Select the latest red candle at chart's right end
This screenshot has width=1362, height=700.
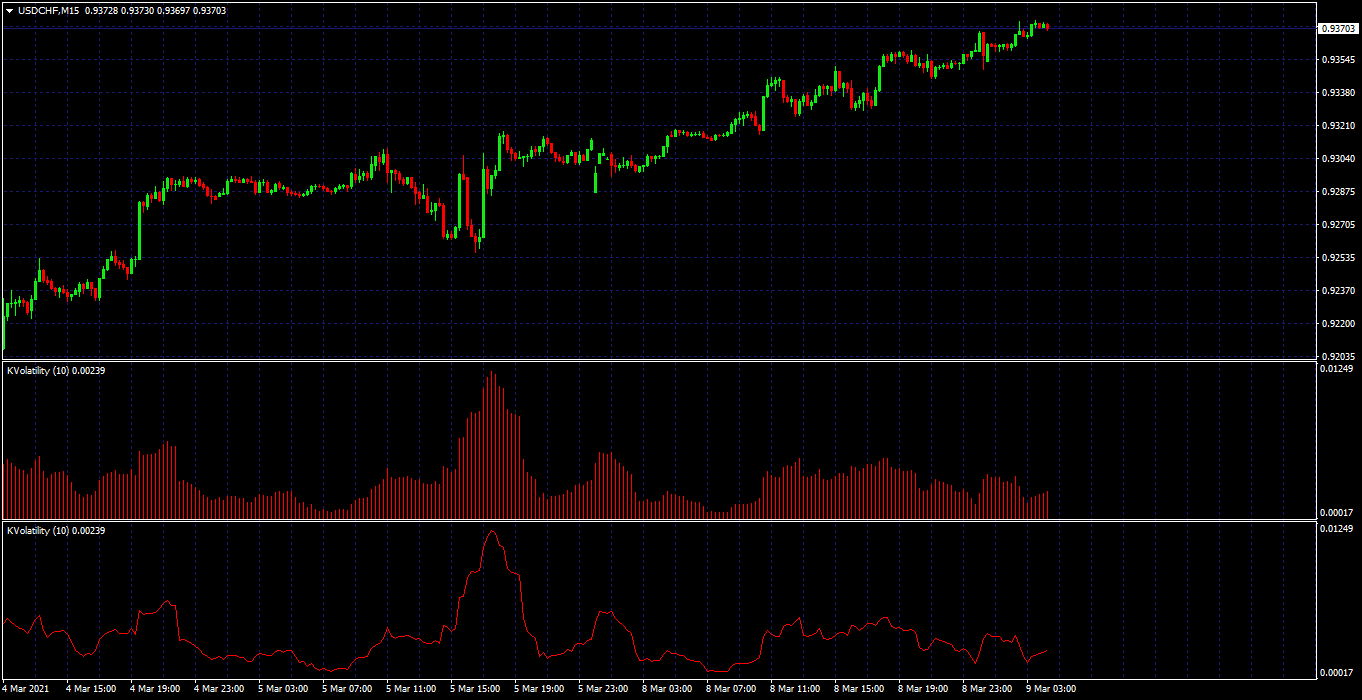[1047, 26]
